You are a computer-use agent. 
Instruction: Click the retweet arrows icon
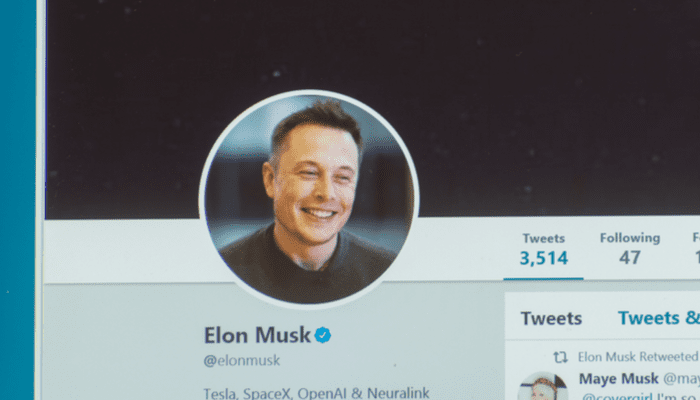coord(560,357)
